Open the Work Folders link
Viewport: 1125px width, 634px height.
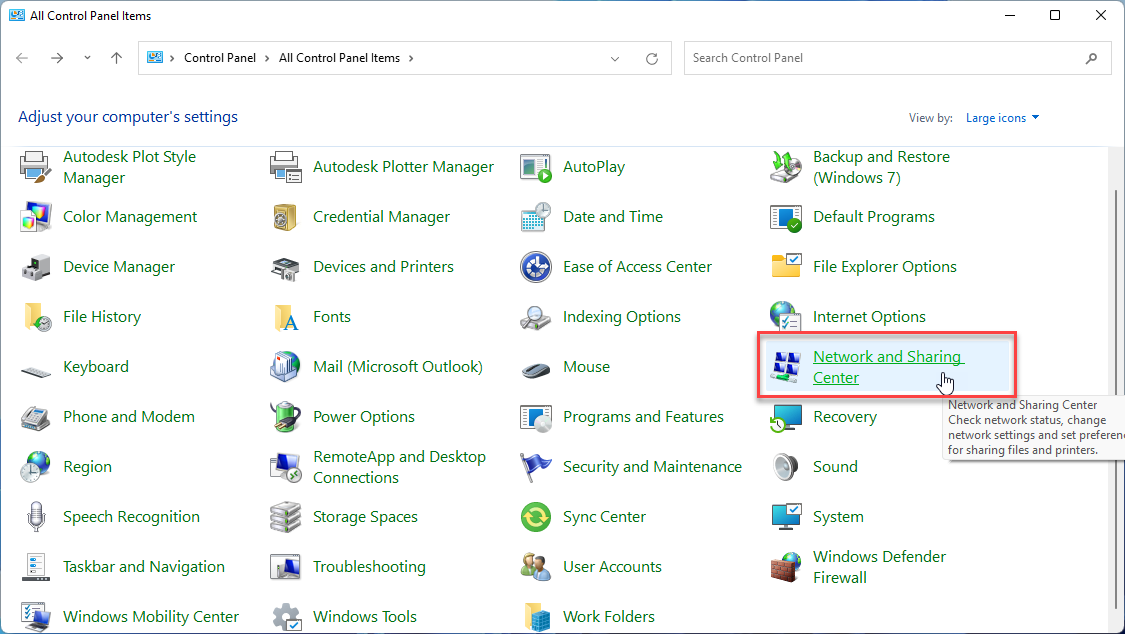tap(608, 617)
